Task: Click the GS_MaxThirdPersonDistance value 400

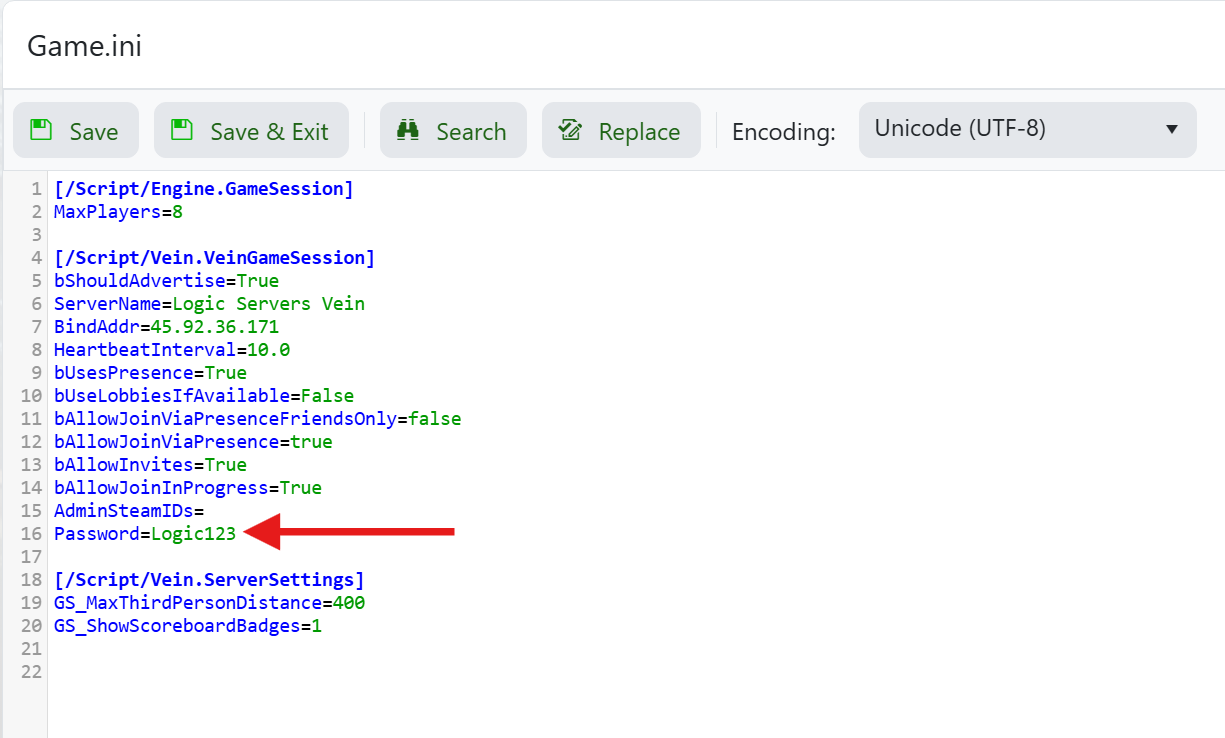Action: point(349,603)
